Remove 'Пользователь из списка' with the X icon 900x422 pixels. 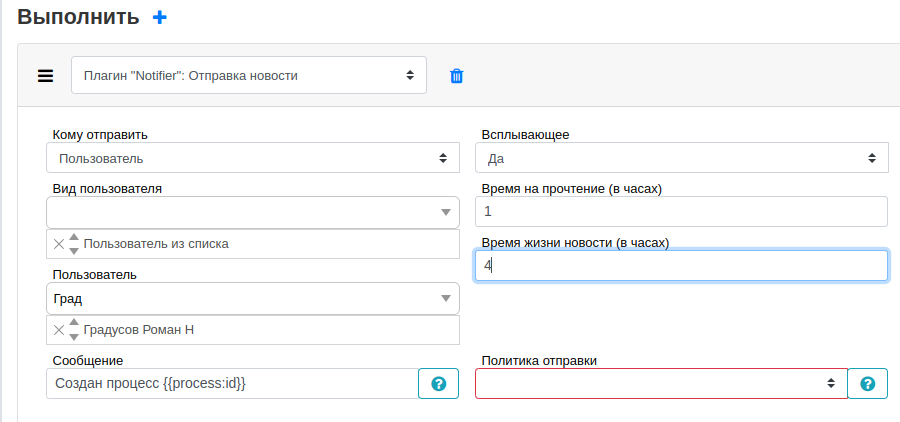[x=59, y=244]
